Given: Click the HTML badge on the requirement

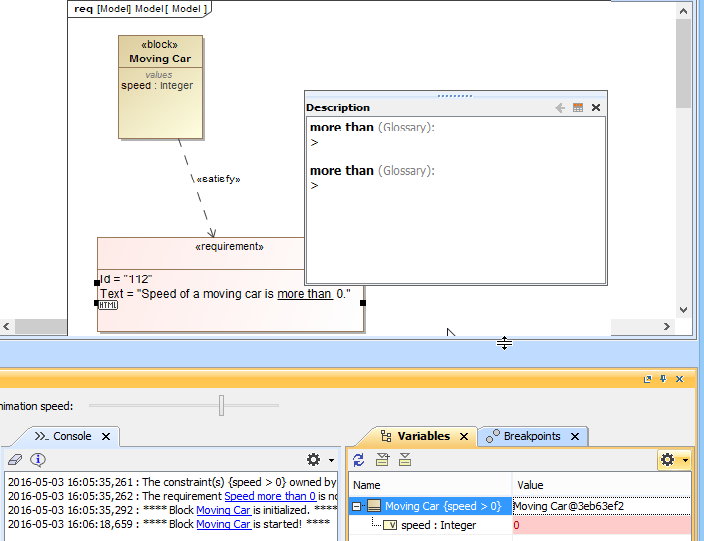Looking at the screenshot, I should click(x=108, y=305).
